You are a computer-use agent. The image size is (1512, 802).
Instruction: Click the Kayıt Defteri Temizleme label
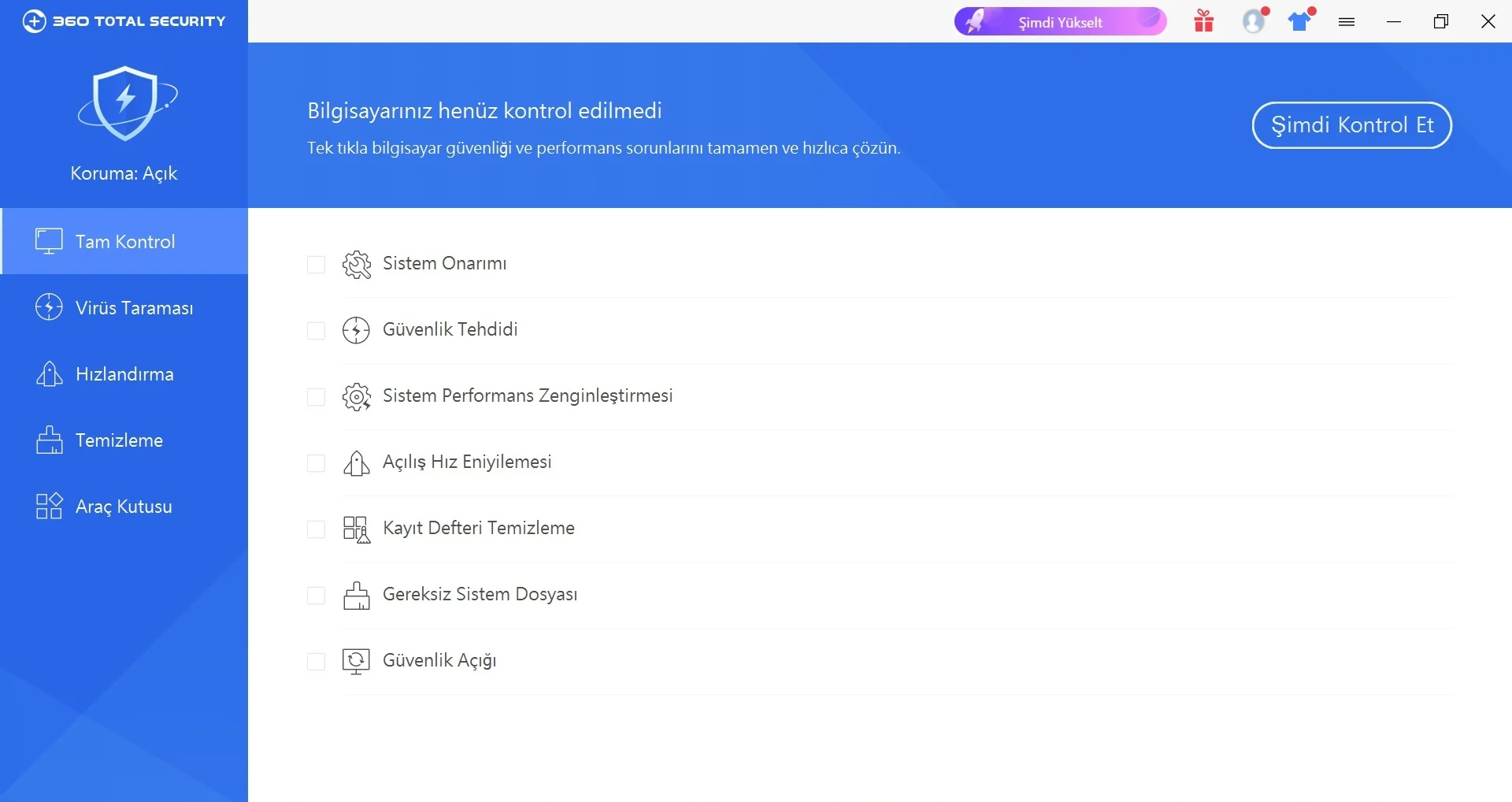tap(479, 528)
